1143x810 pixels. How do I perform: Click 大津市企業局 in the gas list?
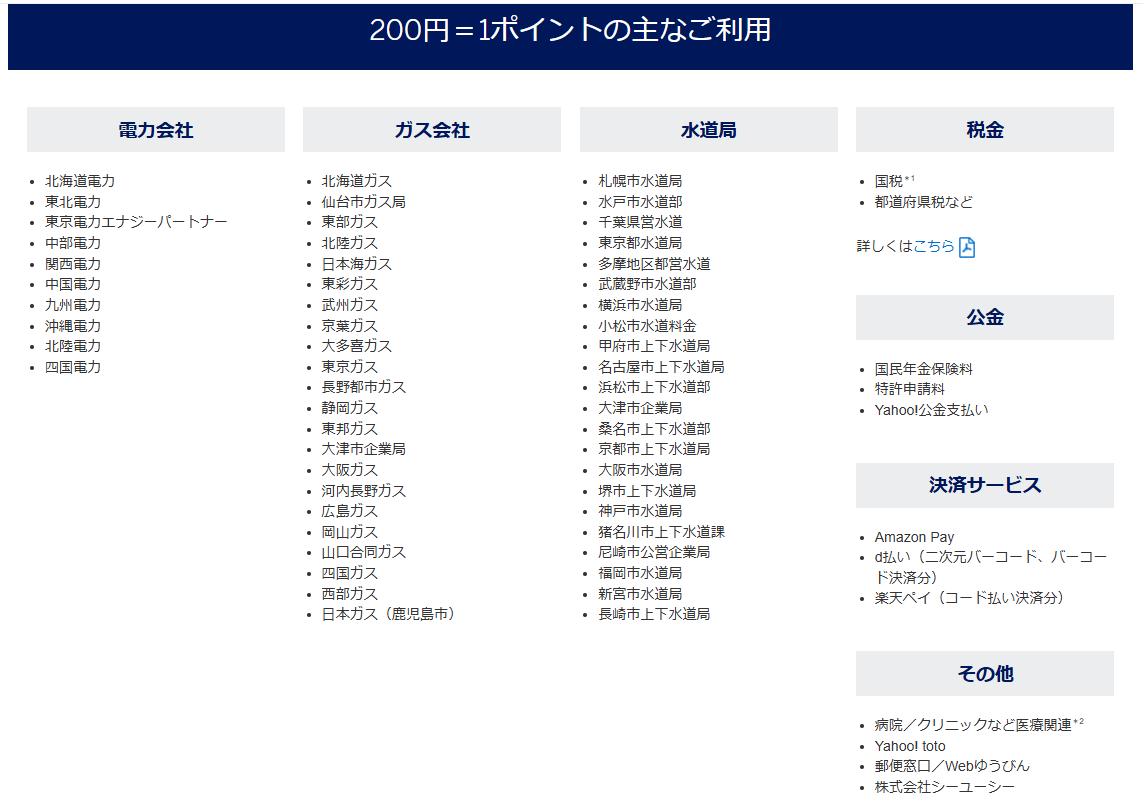click(364, 449)
